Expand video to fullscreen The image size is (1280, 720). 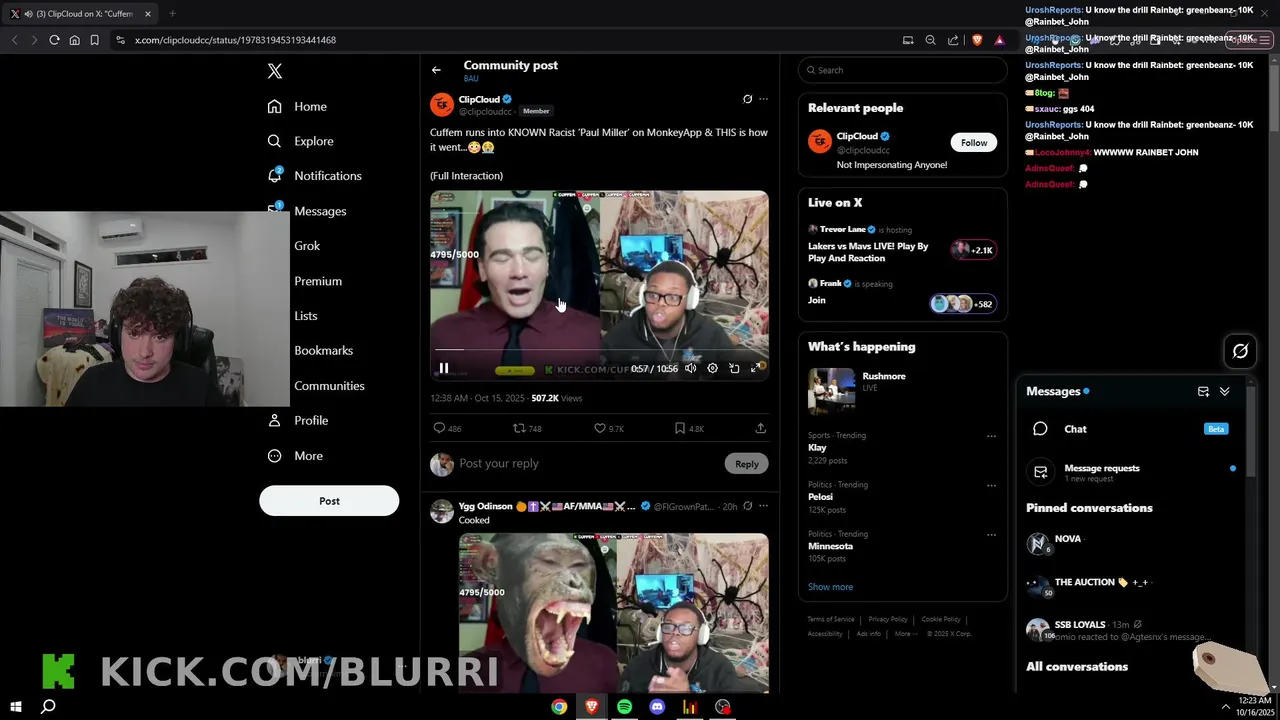(x=755, y=368)
